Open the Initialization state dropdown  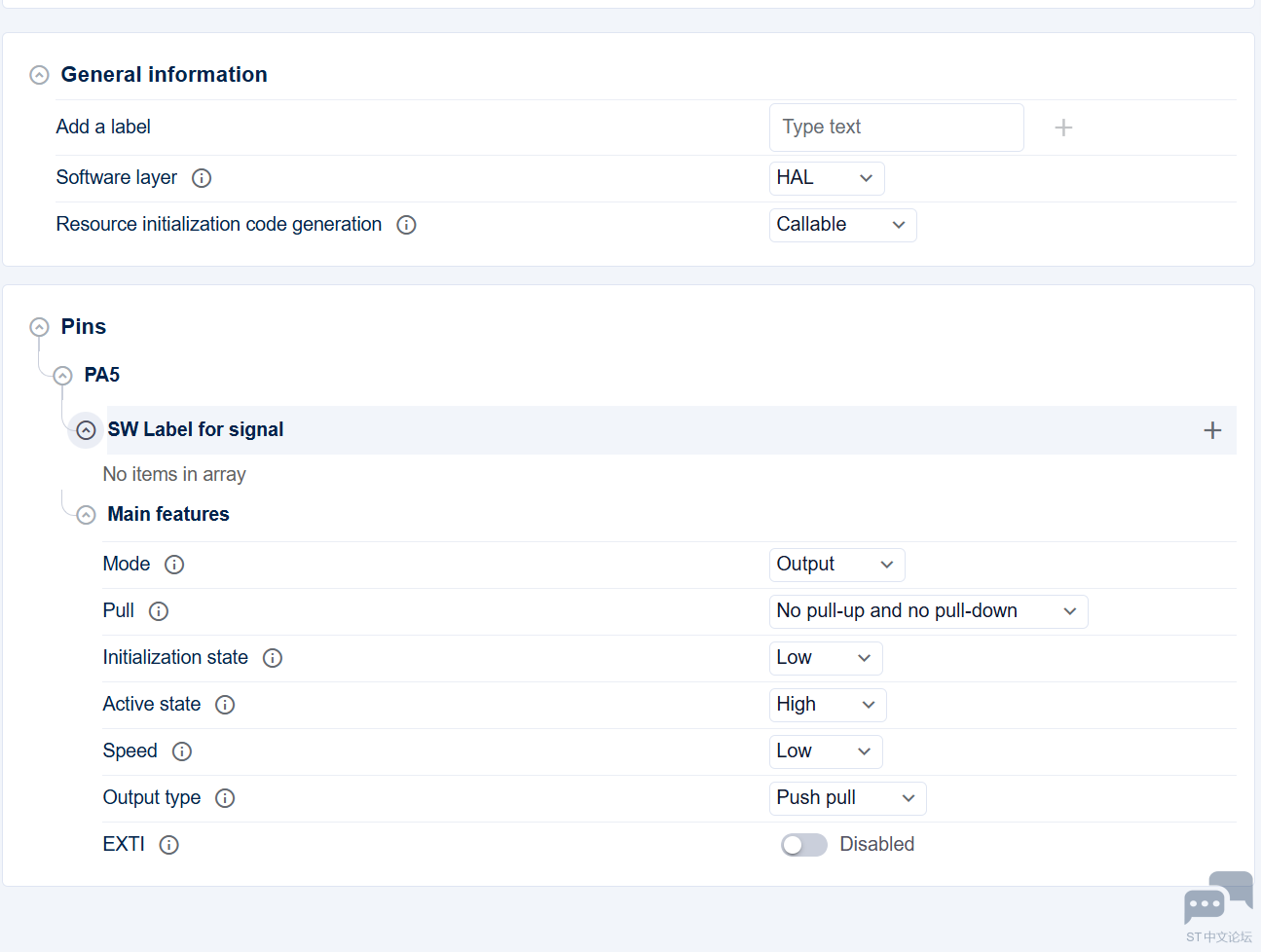pyautogui.click(x=826, y=658)
